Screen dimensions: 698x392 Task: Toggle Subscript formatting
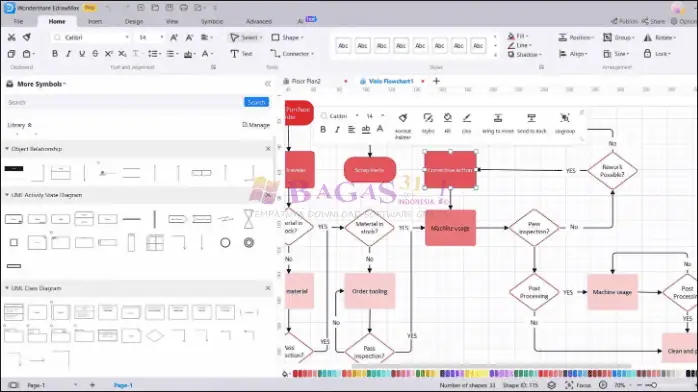(122, 54)
